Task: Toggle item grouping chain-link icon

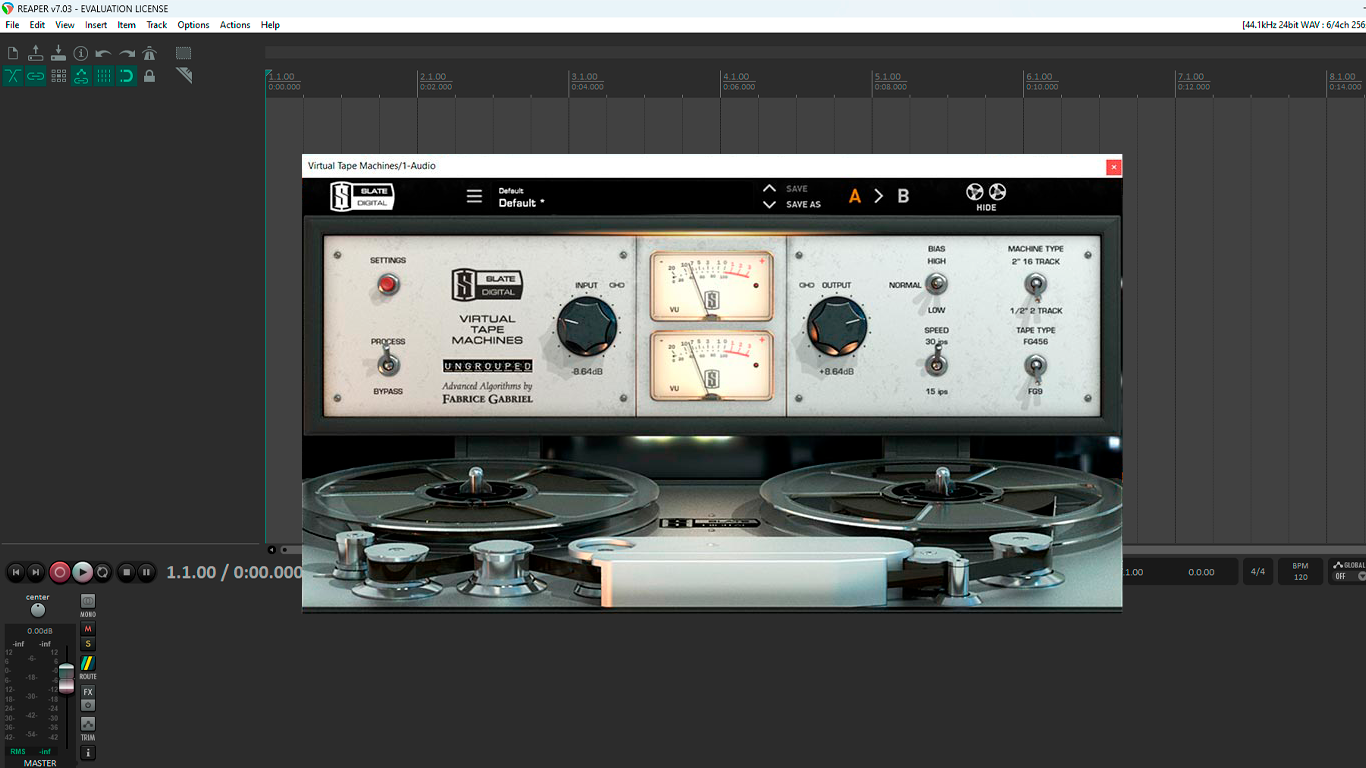Action: point(36,76)
